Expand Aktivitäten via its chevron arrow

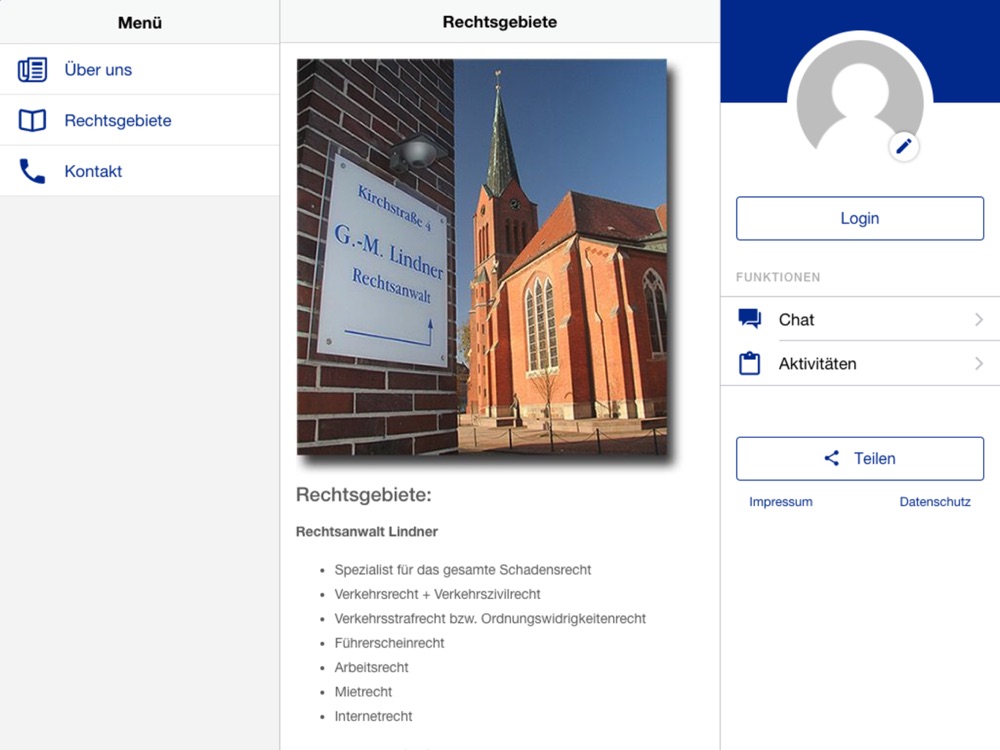pyautogui.click(x=979, y=364)
